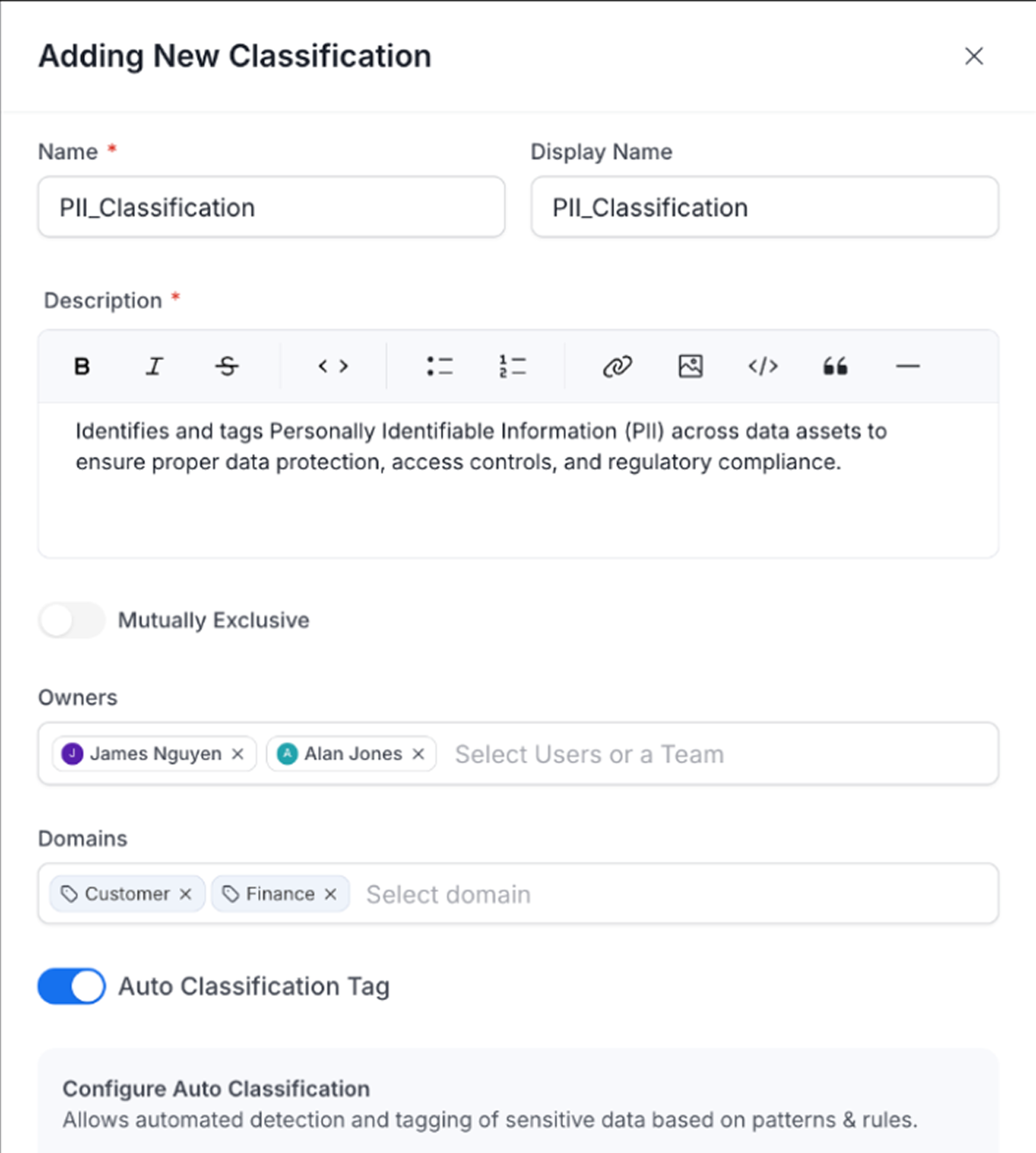Add a block quote to description
Viewport: 1036px width, 1153px height.
point(835,366)
